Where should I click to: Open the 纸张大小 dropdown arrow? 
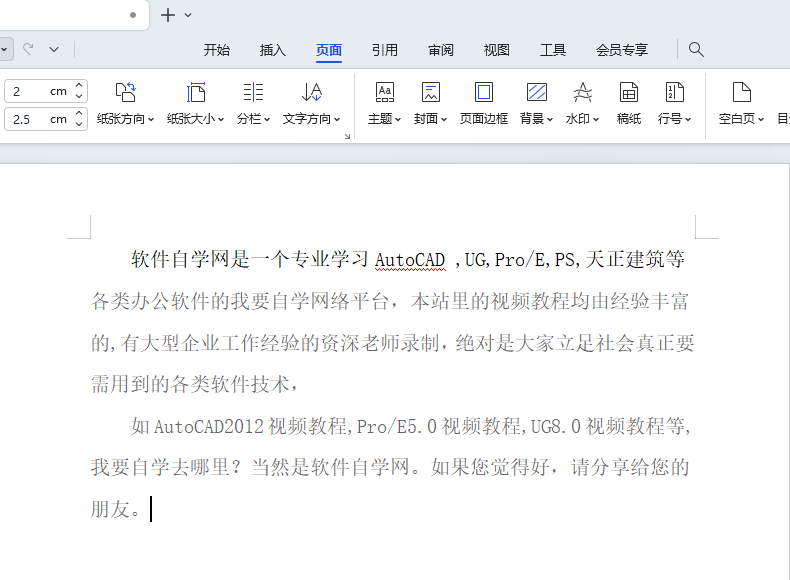point(221,119)
